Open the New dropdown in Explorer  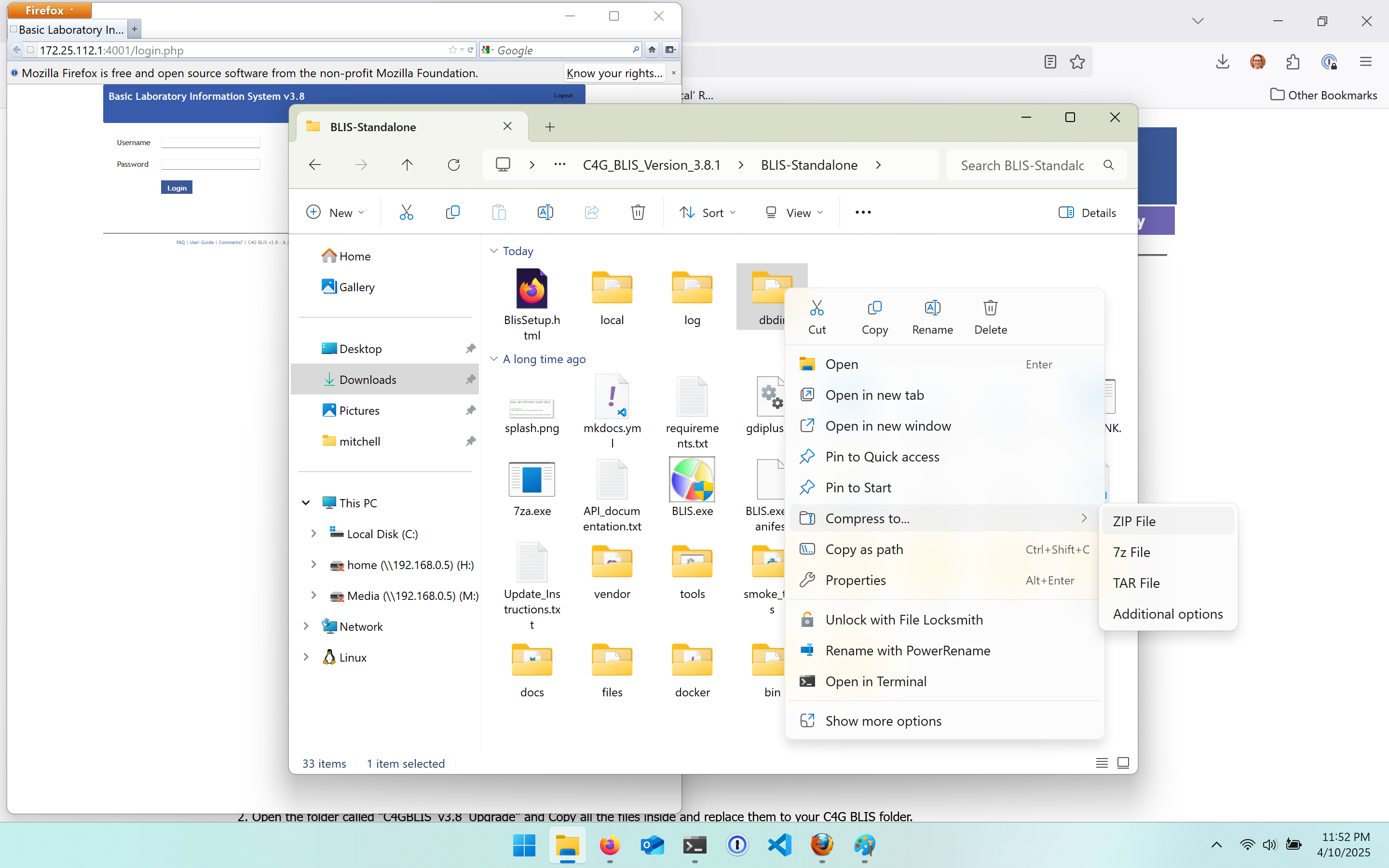tap(335, 212)
